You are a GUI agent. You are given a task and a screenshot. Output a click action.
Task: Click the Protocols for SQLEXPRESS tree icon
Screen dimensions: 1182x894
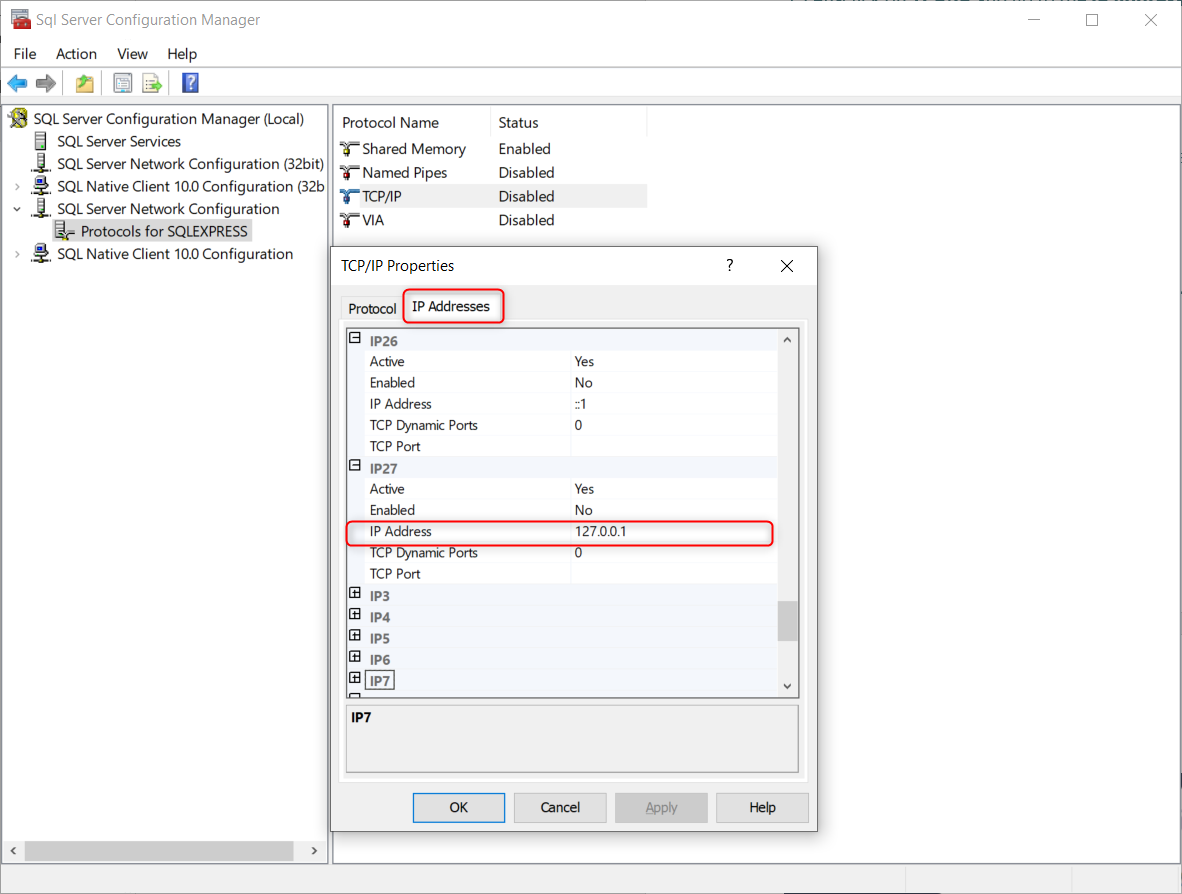pos(65,231)
